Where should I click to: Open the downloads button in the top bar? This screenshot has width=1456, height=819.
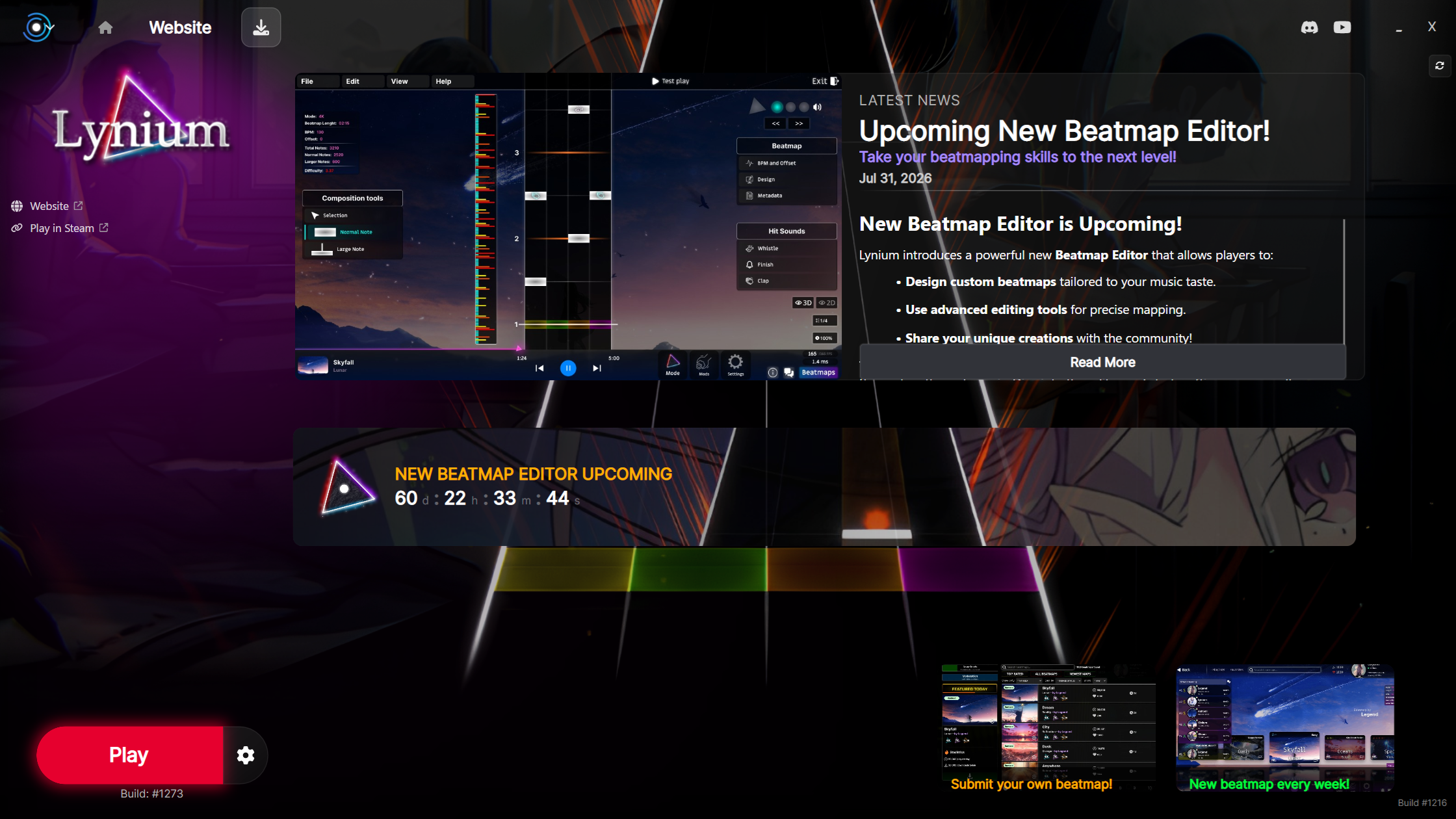click(261, 27)
